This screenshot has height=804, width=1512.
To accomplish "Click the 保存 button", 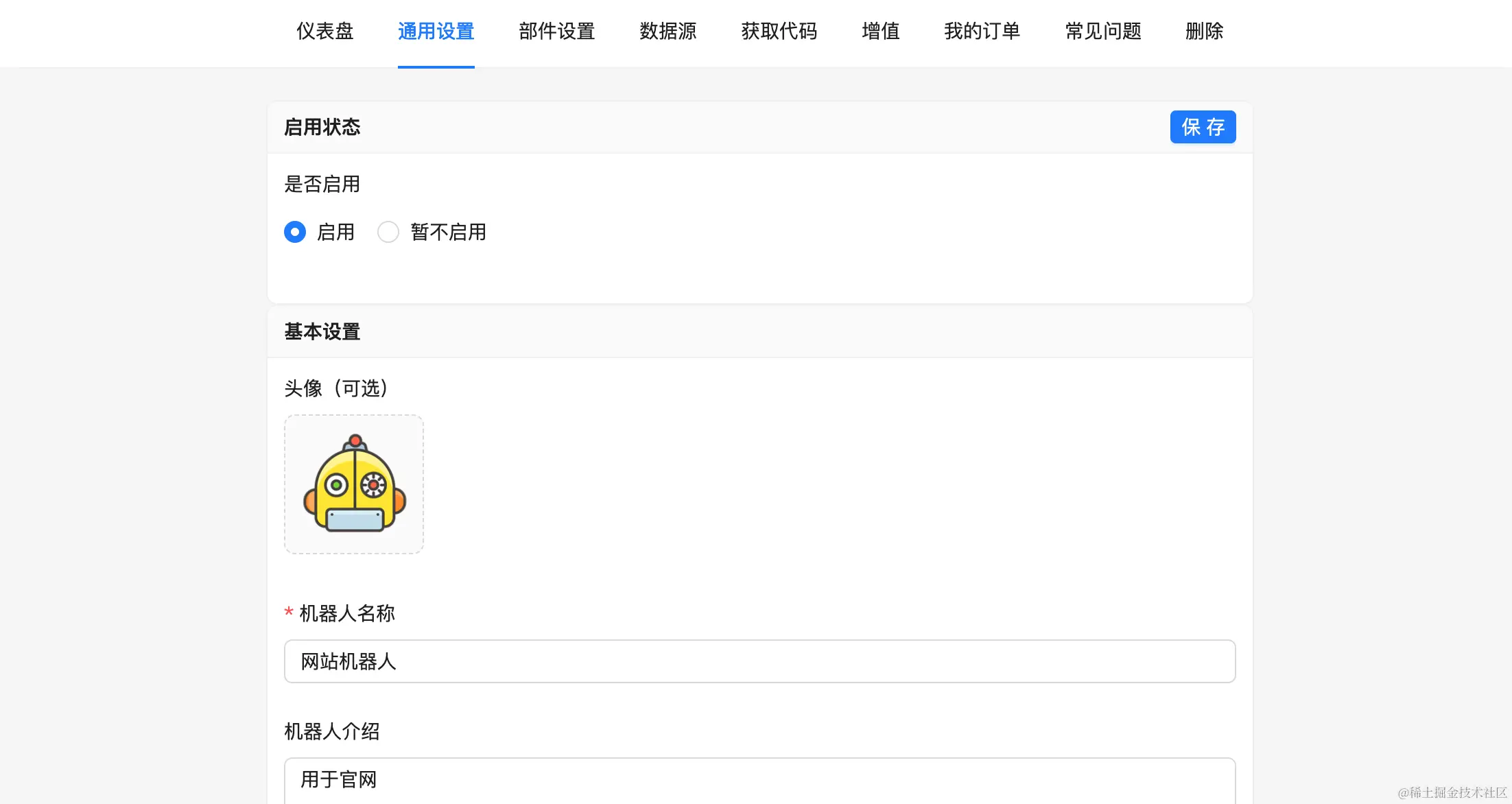I will point(1203,127).
